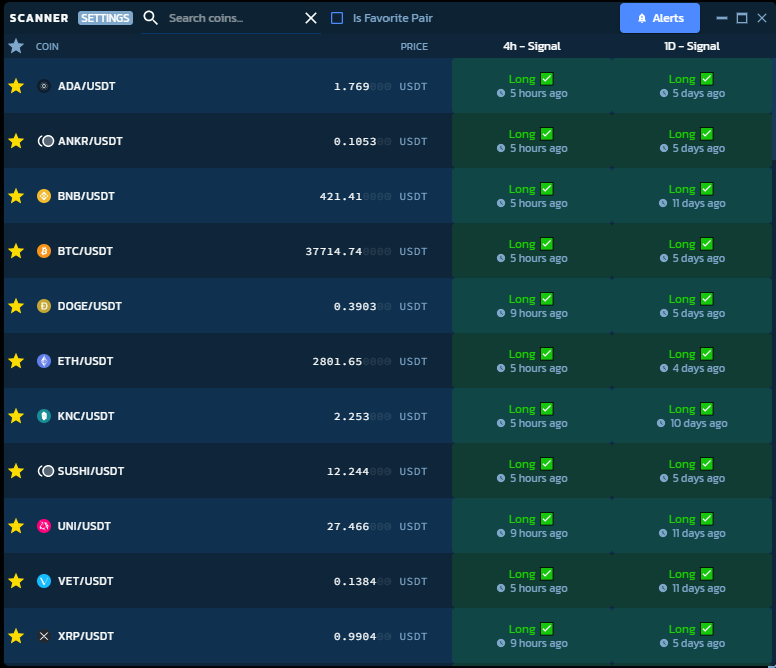This screenshot has height=668, width=776.
Task: Toggle favorite star for VET/USDT
Action: (16, 580)
